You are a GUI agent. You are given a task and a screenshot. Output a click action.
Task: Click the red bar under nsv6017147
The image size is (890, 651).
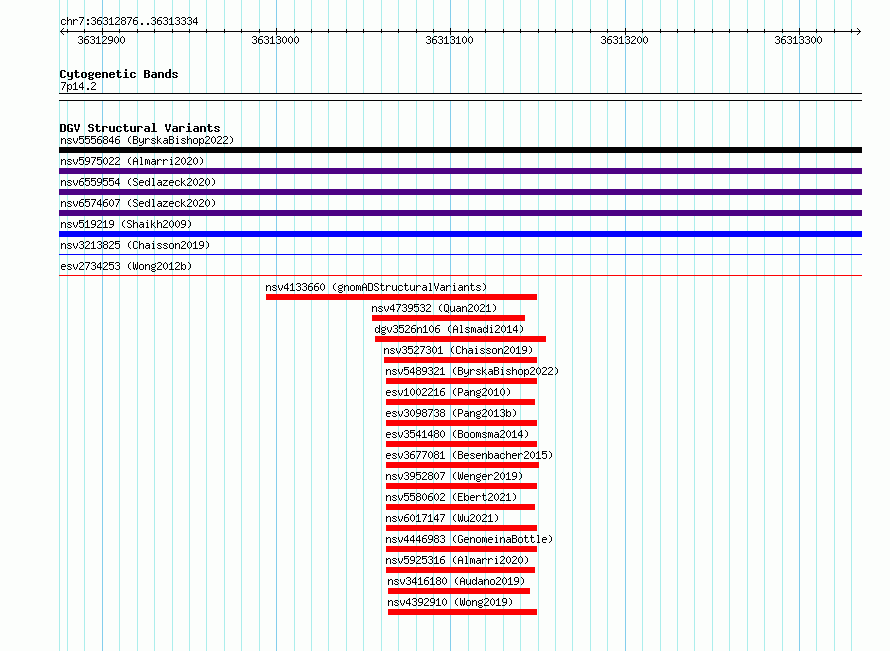click(461, 528)
